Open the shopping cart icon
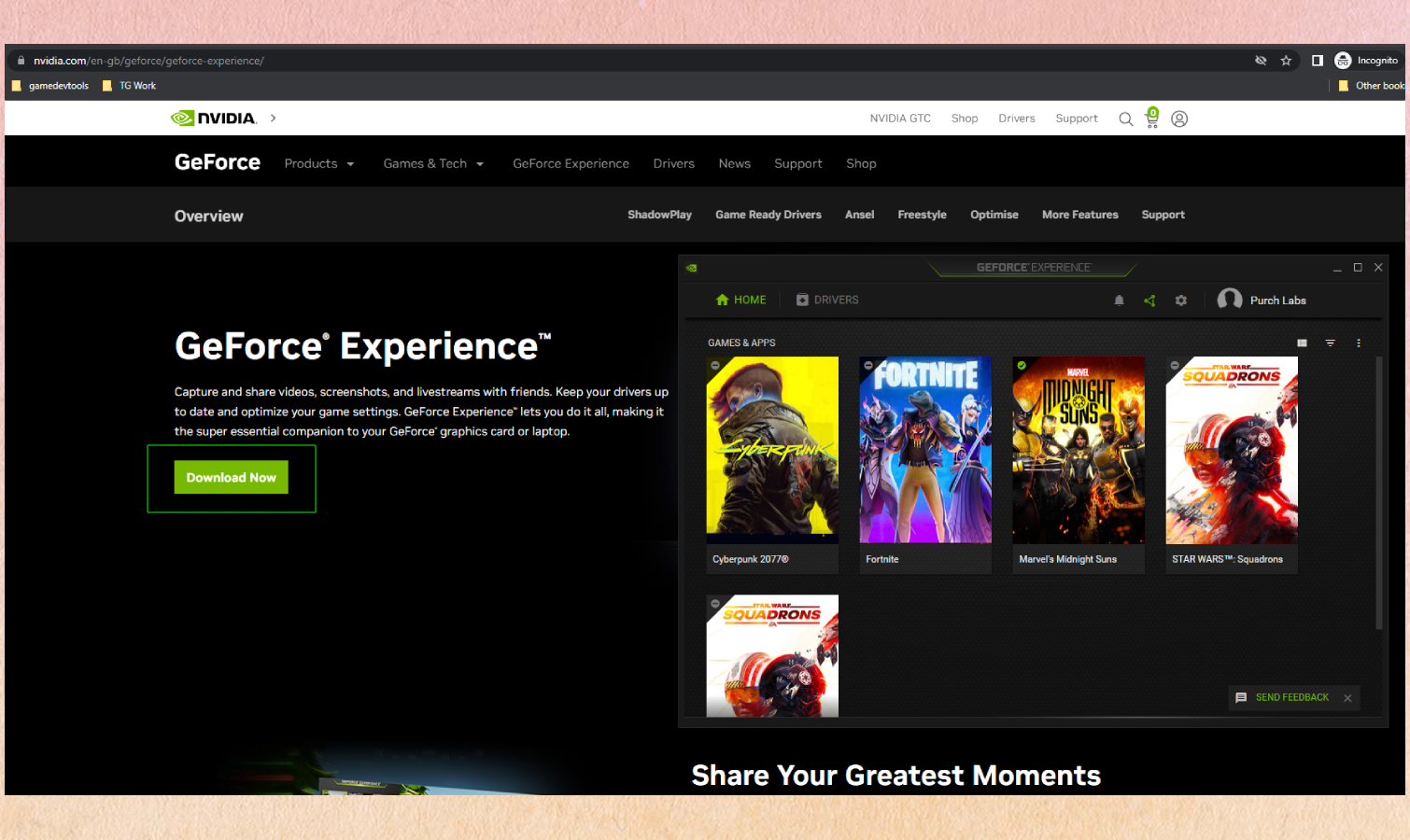The height and width of the screenshot is (840, 1410). [x=1152, y=119]
